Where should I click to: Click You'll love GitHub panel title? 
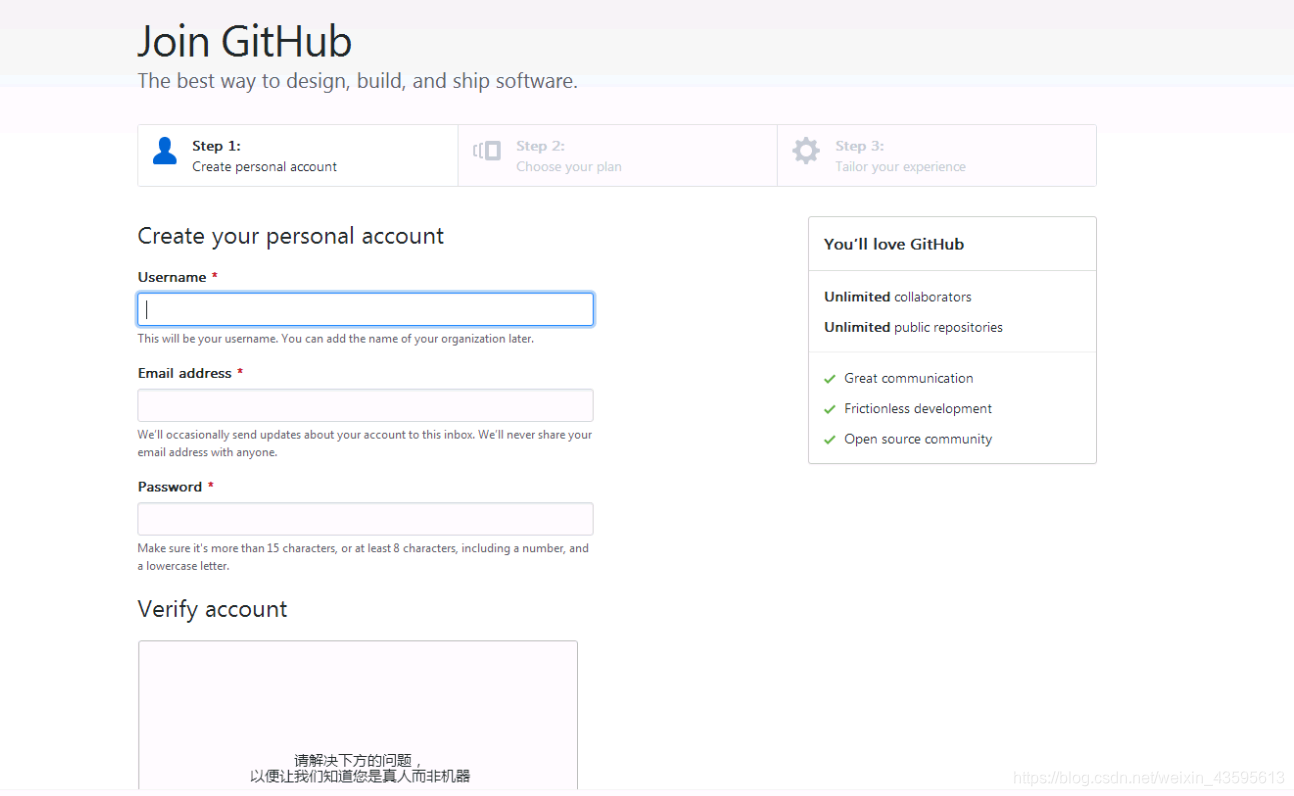click(894, 244)
